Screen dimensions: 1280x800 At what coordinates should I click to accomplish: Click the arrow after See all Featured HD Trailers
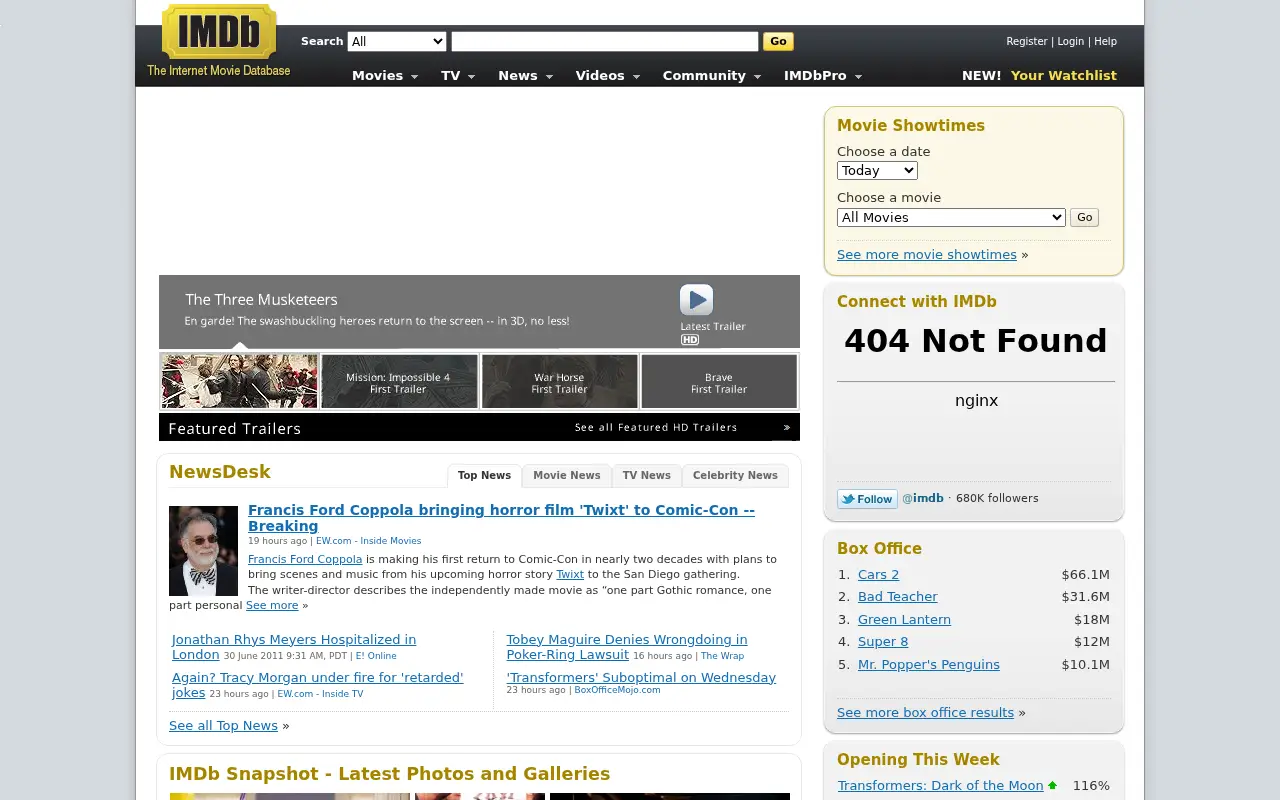pyautogui.click(x=787, y=427)
